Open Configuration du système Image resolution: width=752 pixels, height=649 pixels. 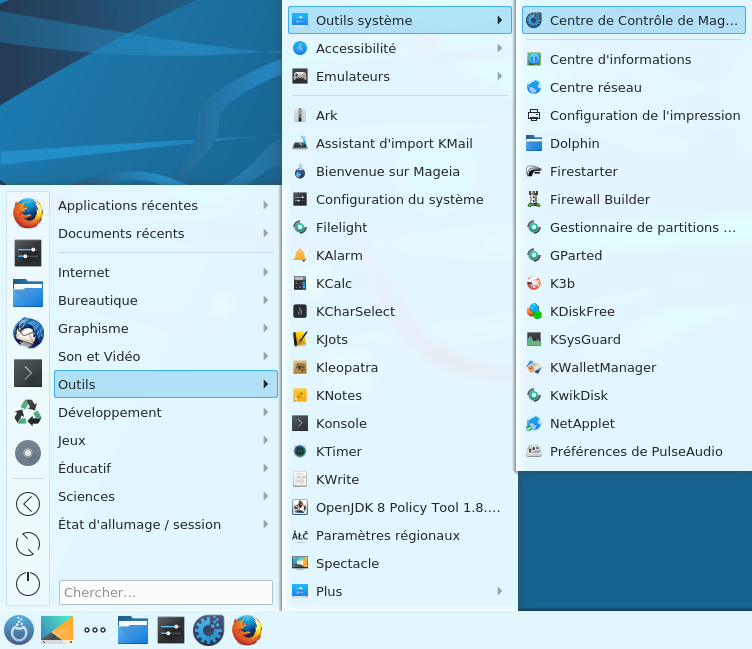point(400,200)
